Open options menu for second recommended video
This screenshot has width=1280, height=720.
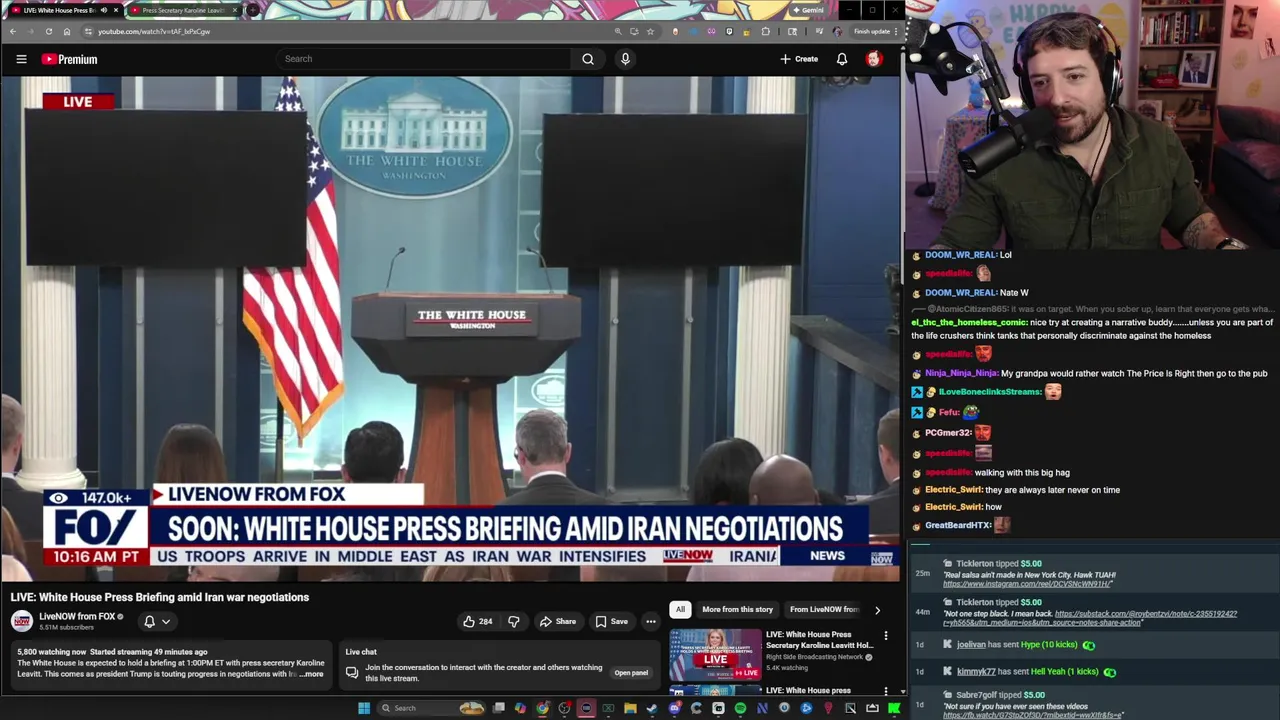coord(885,691)
